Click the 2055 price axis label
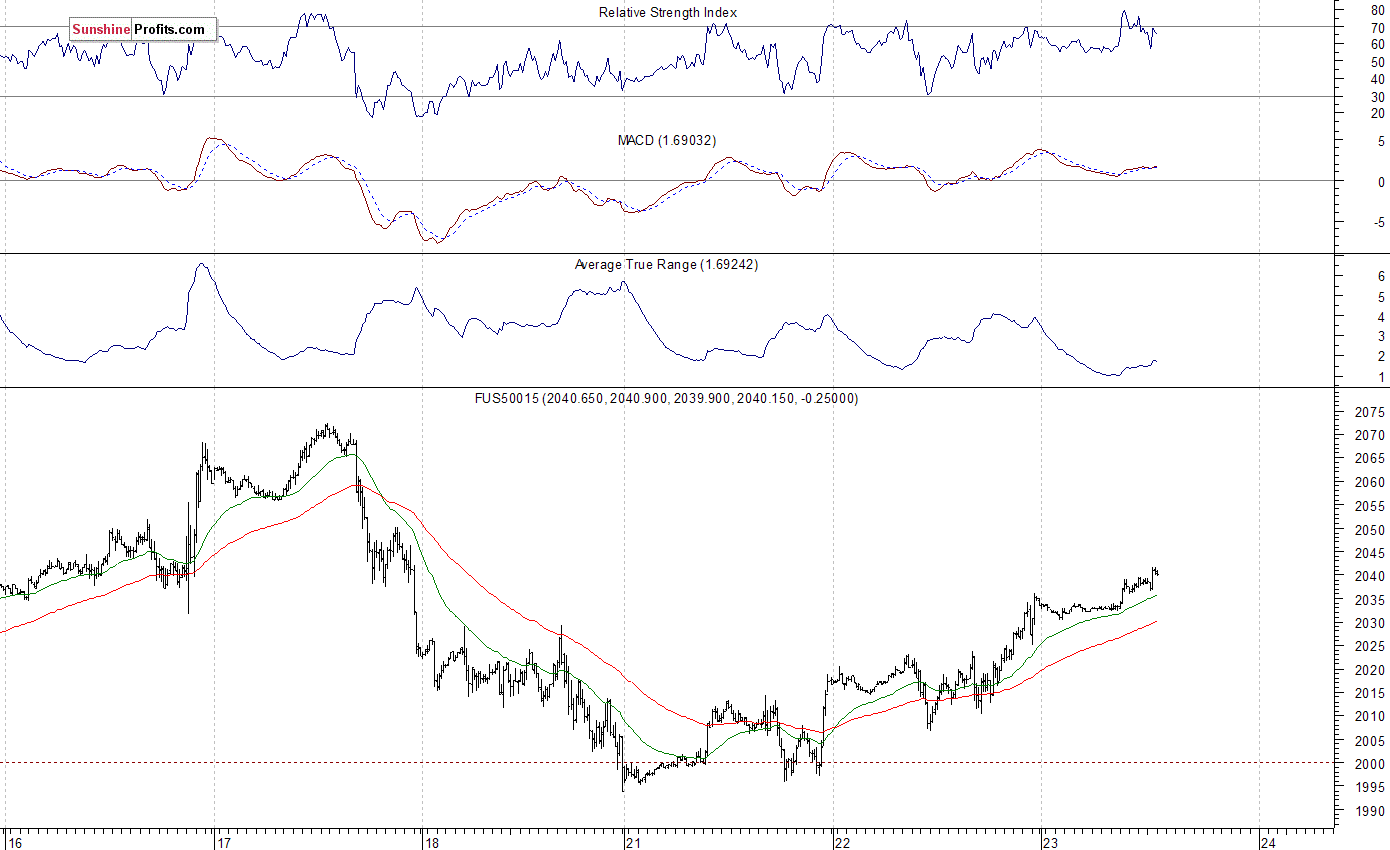This screenshot has width=1390, height=850. (x=1369, y=506)
